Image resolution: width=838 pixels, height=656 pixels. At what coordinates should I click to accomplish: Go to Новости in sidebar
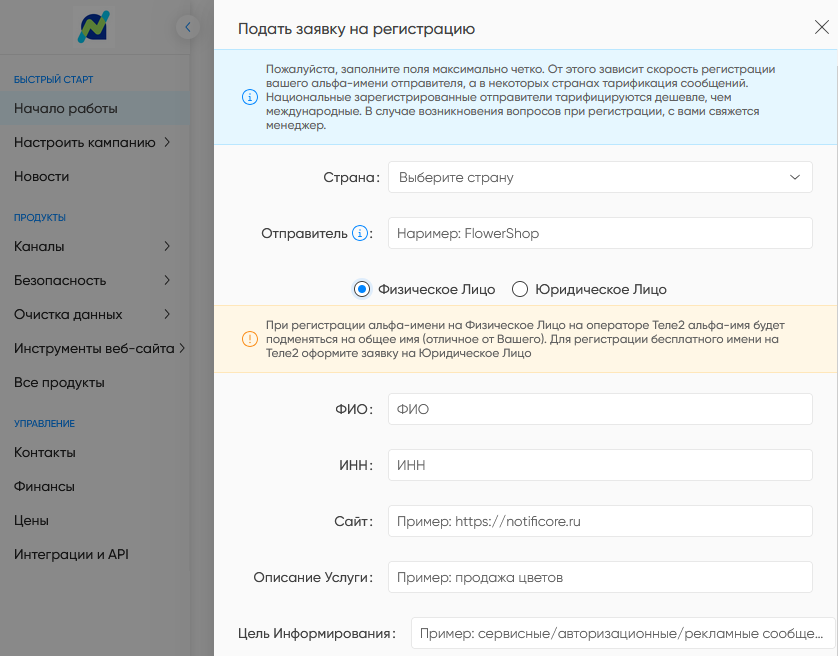pyautogui.click(x=42, y=176)
